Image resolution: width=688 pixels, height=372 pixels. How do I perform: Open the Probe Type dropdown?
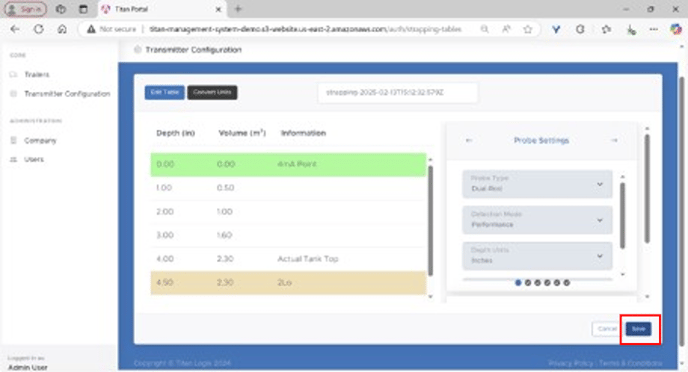(x=537, y=184)
